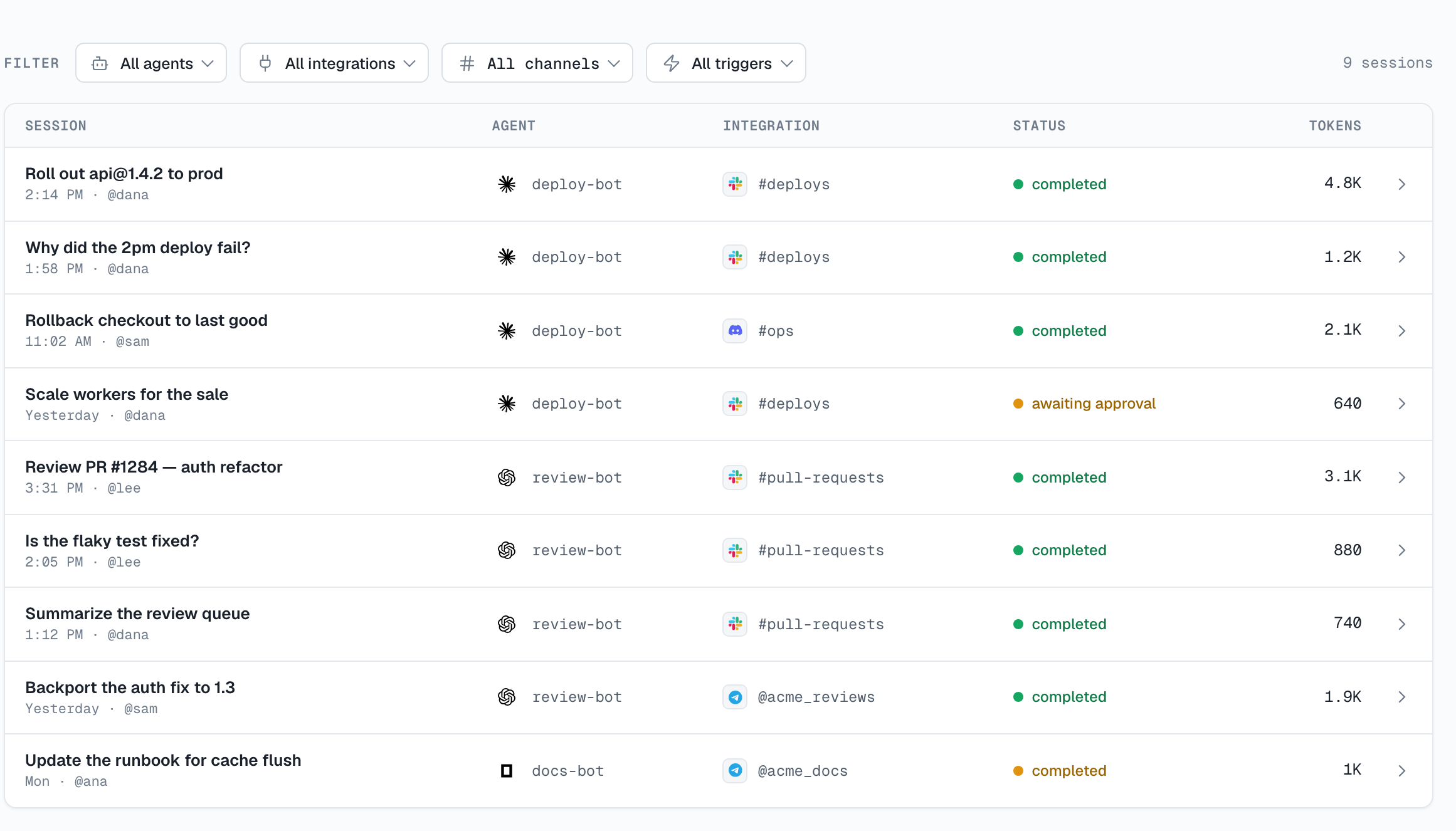
Task: Click the deploy-bot icon in the 'Rollback checkout' row
Action: tap(507, 331)
